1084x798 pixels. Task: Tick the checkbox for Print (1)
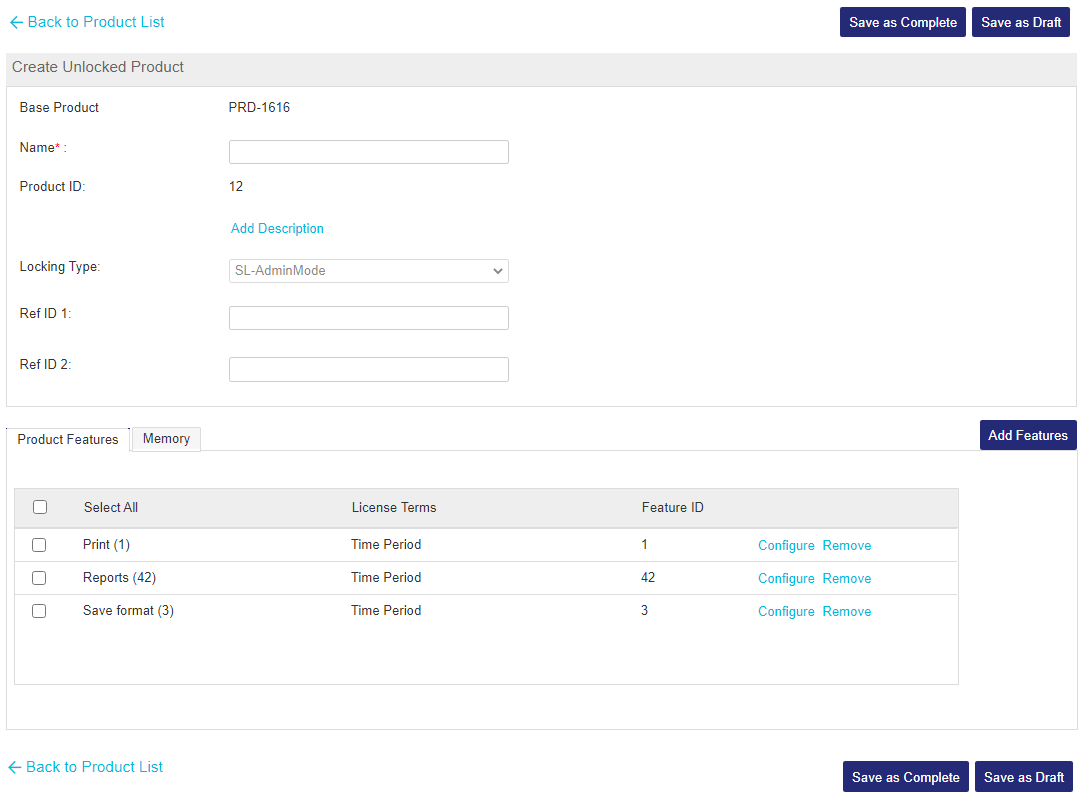[x=39, y=545]
